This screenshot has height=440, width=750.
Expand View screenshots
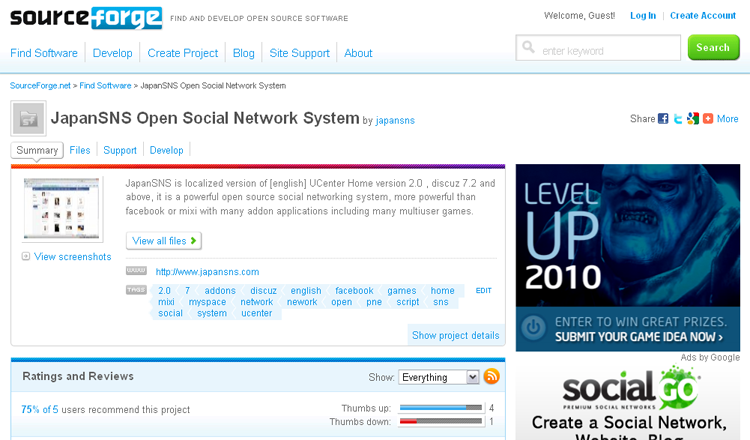66,257
